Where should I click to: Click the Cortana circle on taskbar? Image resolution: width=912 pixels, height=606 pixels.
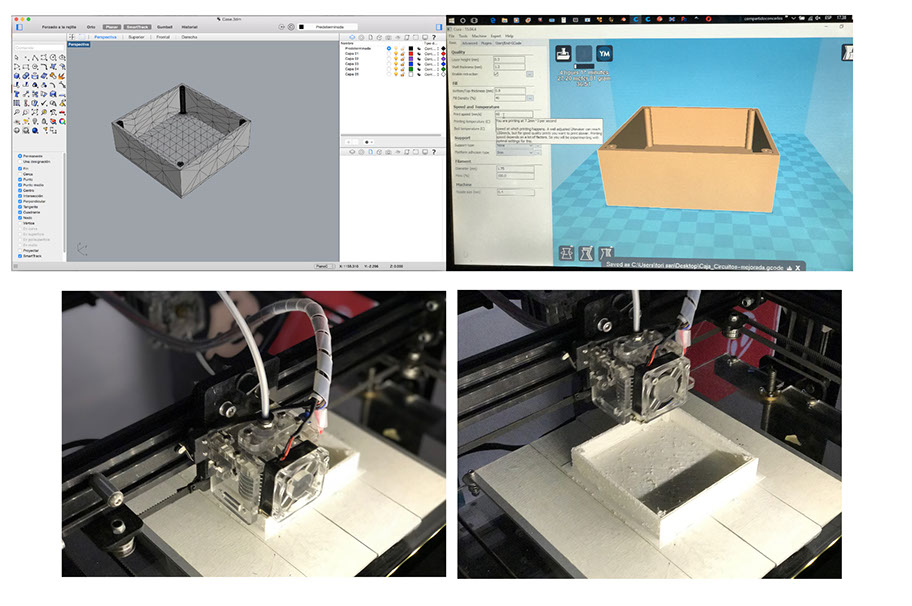tap(463, 20)
